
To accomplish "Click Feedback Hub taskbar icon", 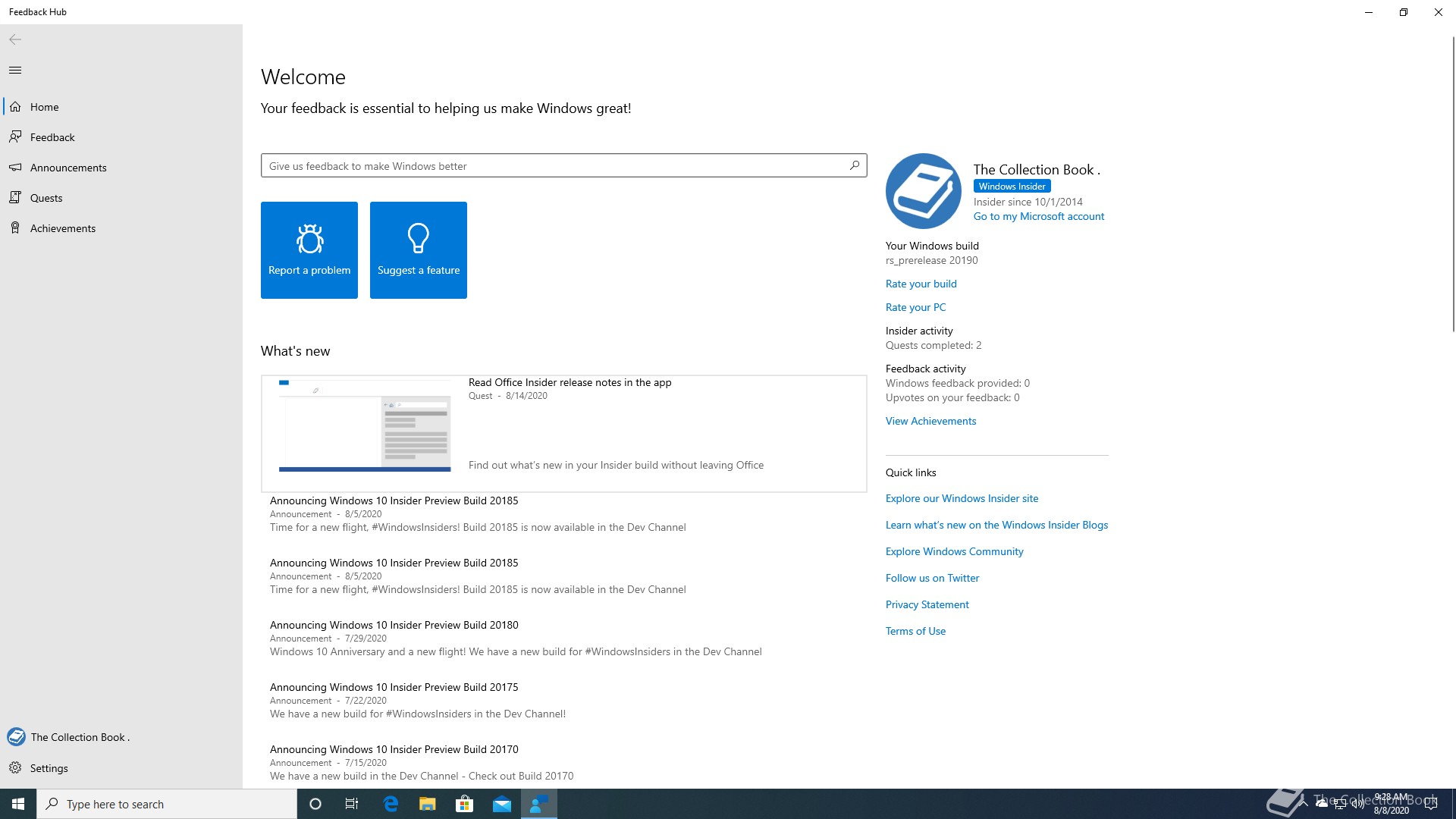I will point(539,804).
